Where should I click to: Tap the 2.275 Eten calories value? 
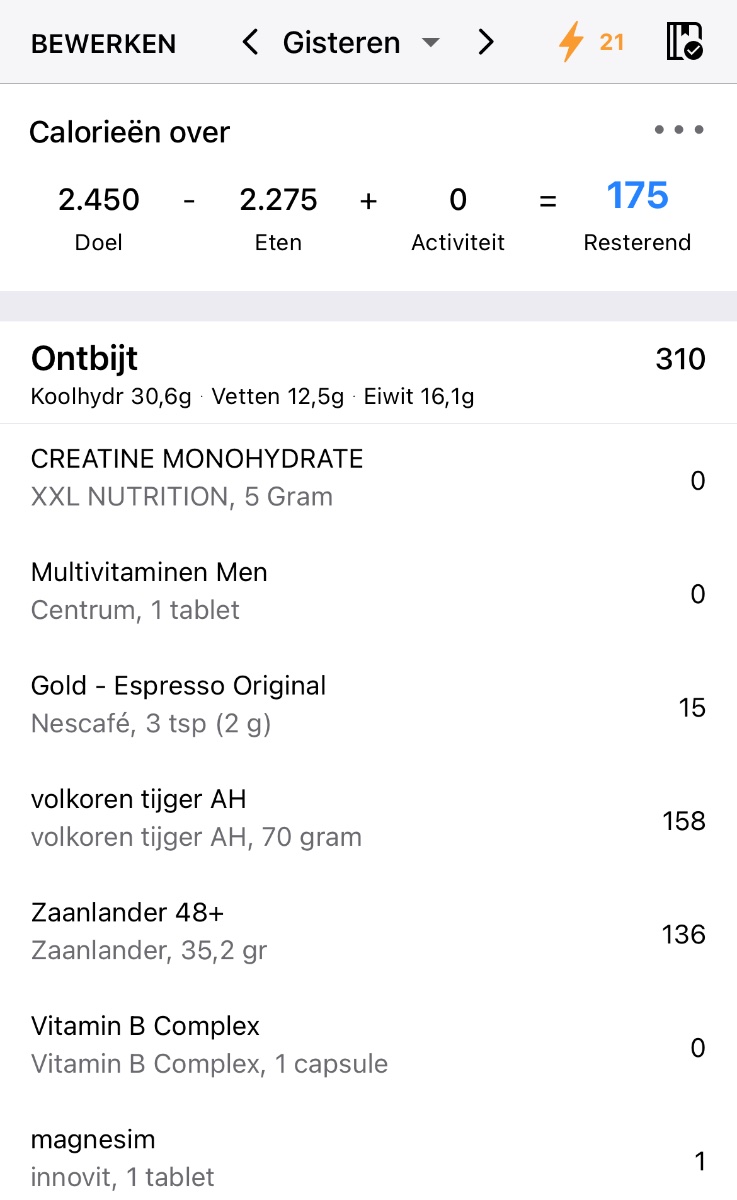[x=278, y=200]
